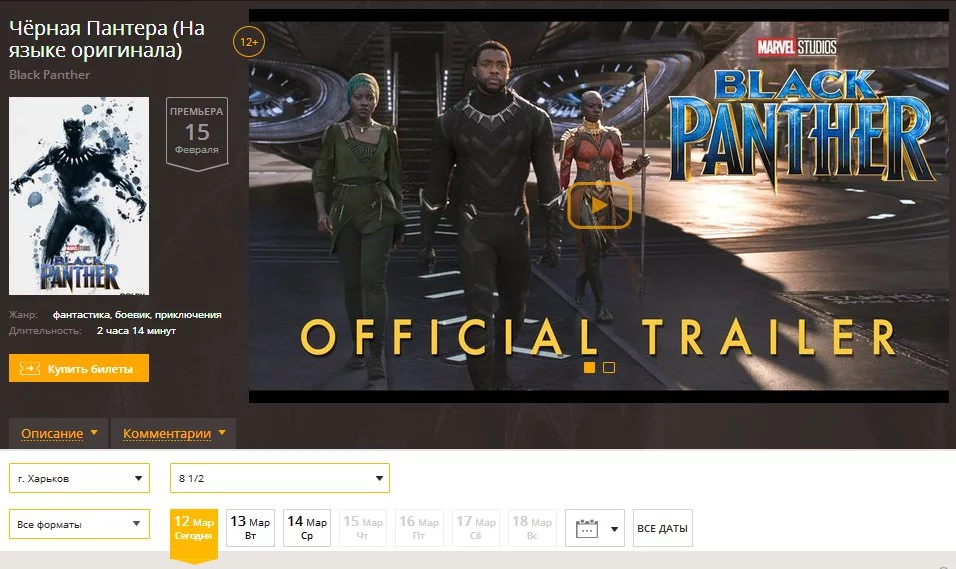The image size is (956, 569).
Task: Click the Купить билеты button label
Action: 90,369
